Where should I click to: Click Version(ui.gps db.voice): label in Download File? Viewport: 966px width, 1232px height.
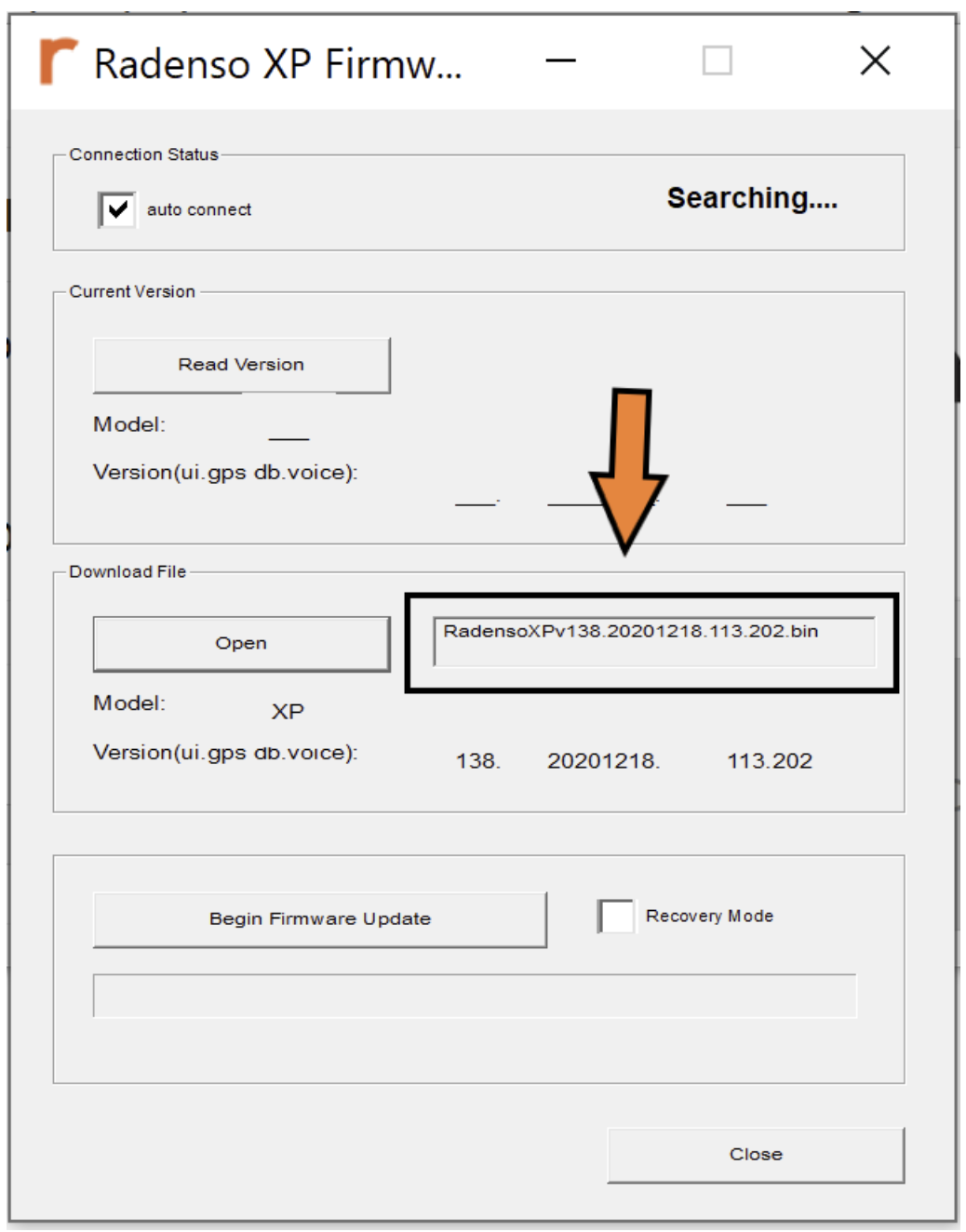pyautogui.click(x=225, y=753)
